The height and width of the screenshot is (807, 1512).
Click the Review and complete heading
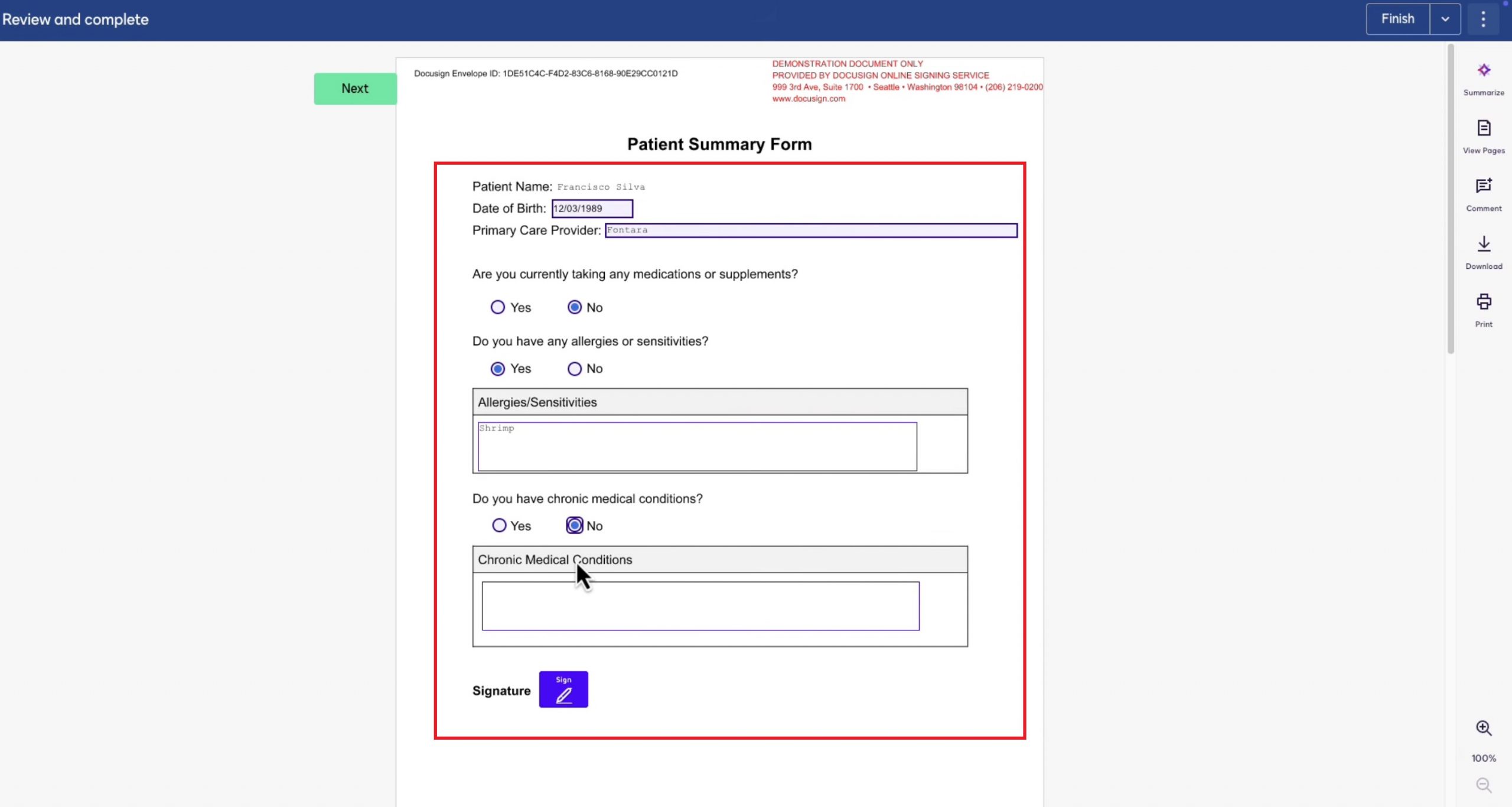click(x=76, y=19)
